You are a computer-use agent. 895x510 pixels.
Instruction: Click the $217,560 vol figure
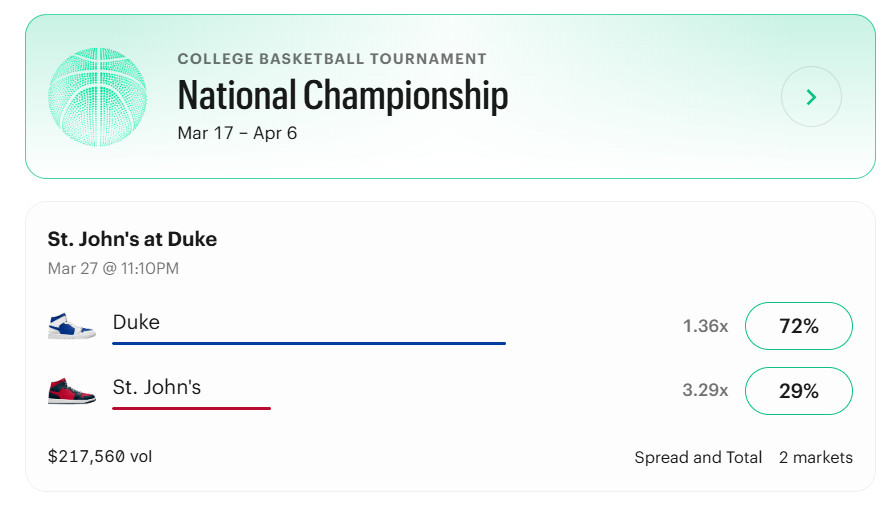pyautogui.click(x=100, y=456)
